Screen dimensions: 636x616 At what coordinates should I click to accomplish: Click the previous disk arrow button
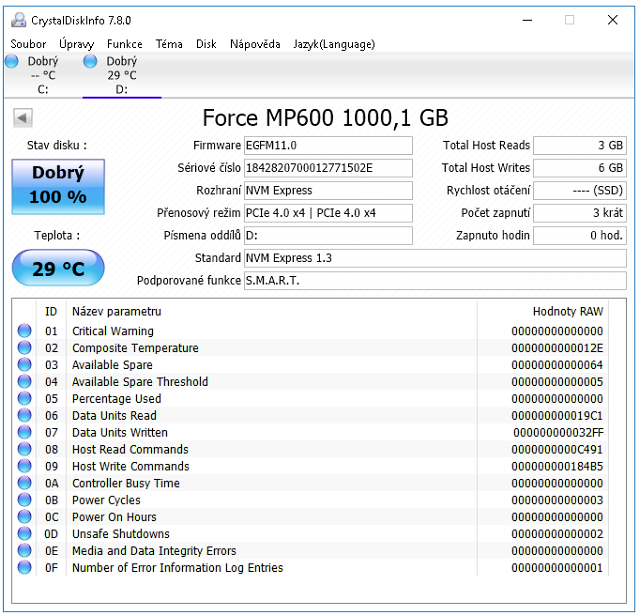point(23,118)
